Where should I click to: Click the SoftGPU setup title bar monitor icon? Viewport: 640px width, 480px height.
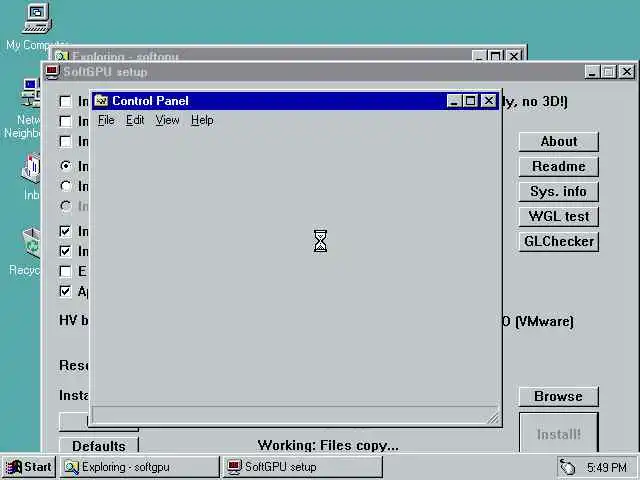coord(52,72)
